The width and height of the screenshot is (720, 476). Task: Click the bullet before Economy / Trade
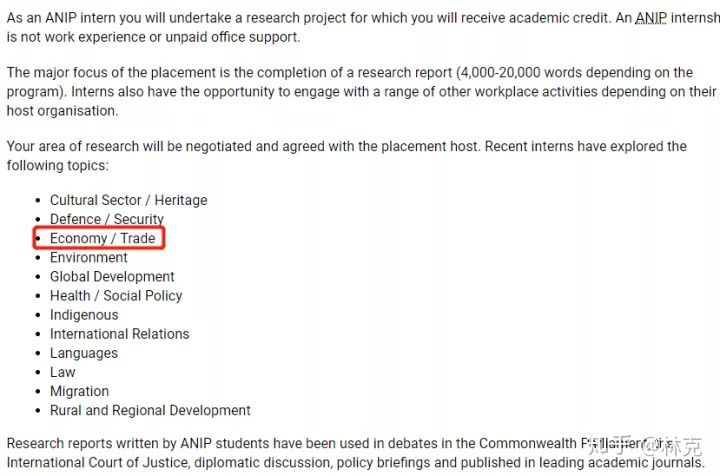38,239
